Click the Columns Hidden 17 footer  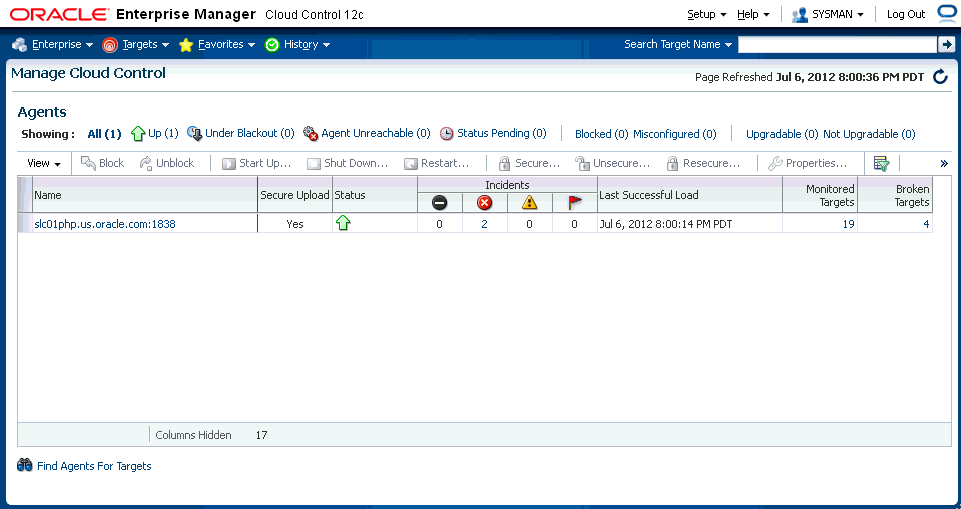[211, 435]
